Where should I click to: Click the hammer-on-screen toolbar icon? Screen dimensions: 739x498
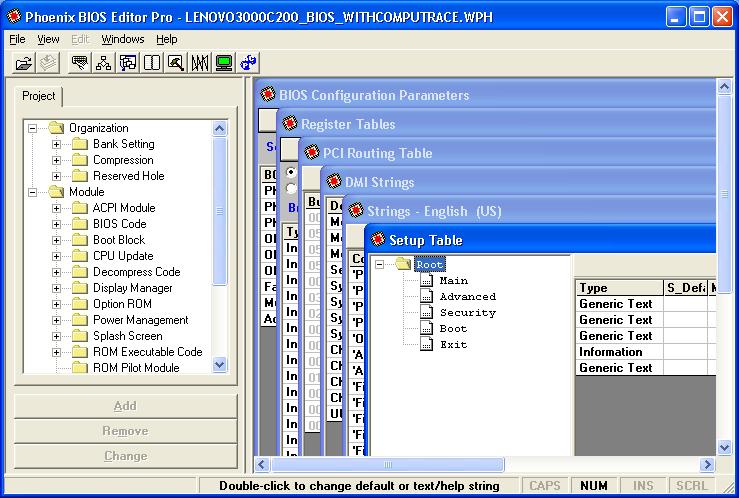click(176, 63)
